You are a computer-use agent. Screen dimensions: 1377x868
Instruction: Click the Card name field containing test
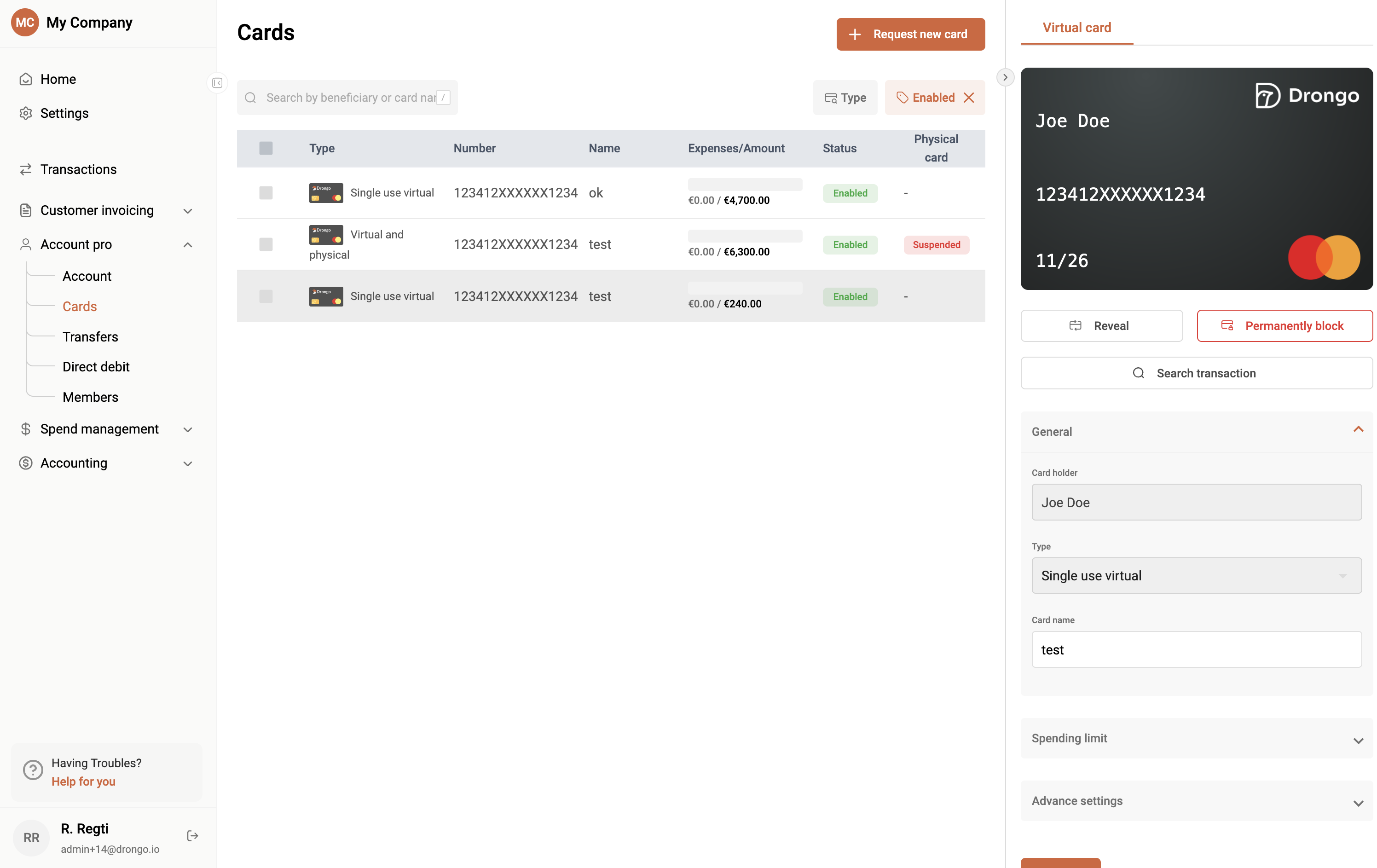1196,649
